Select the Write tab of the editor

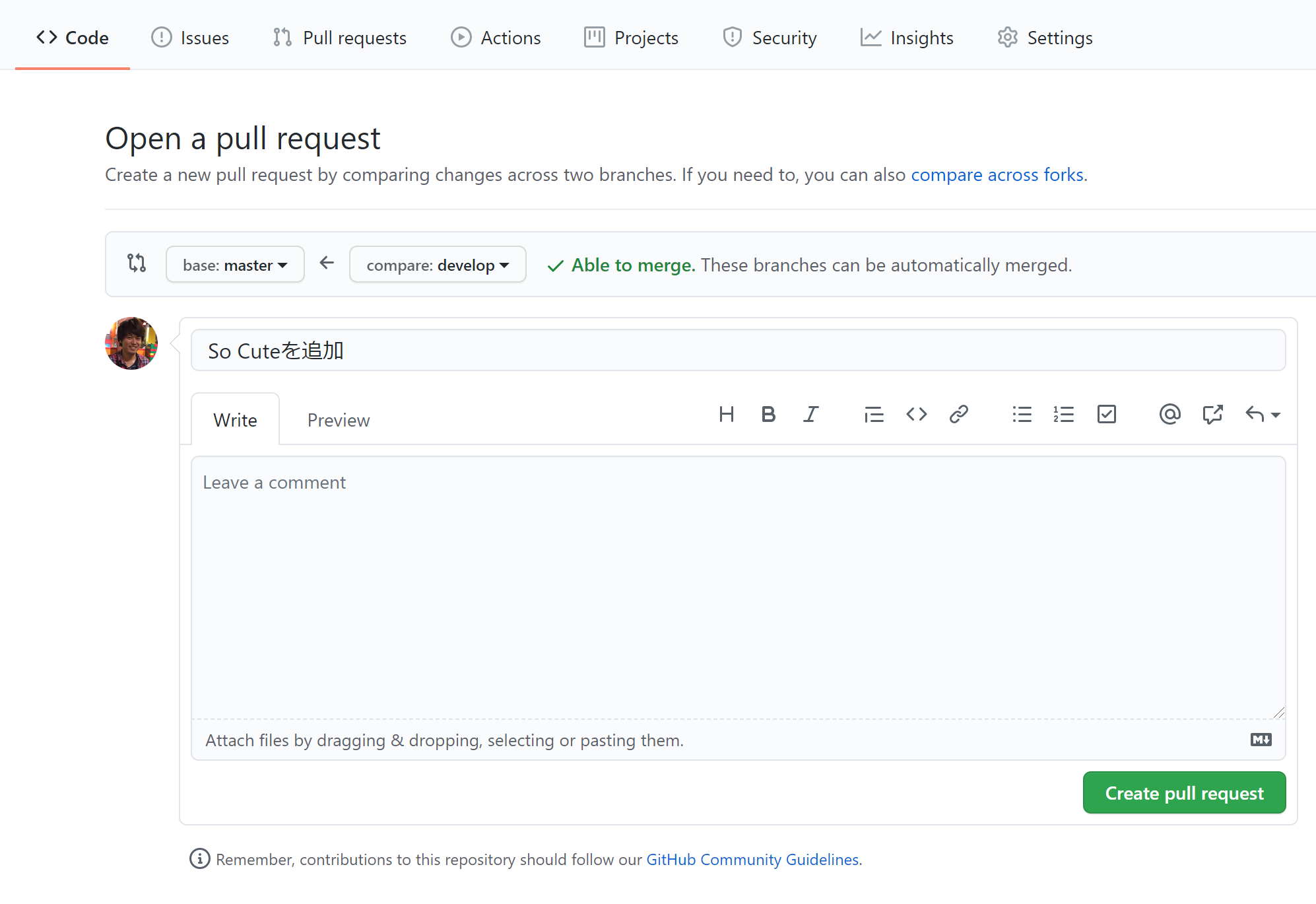235,419
